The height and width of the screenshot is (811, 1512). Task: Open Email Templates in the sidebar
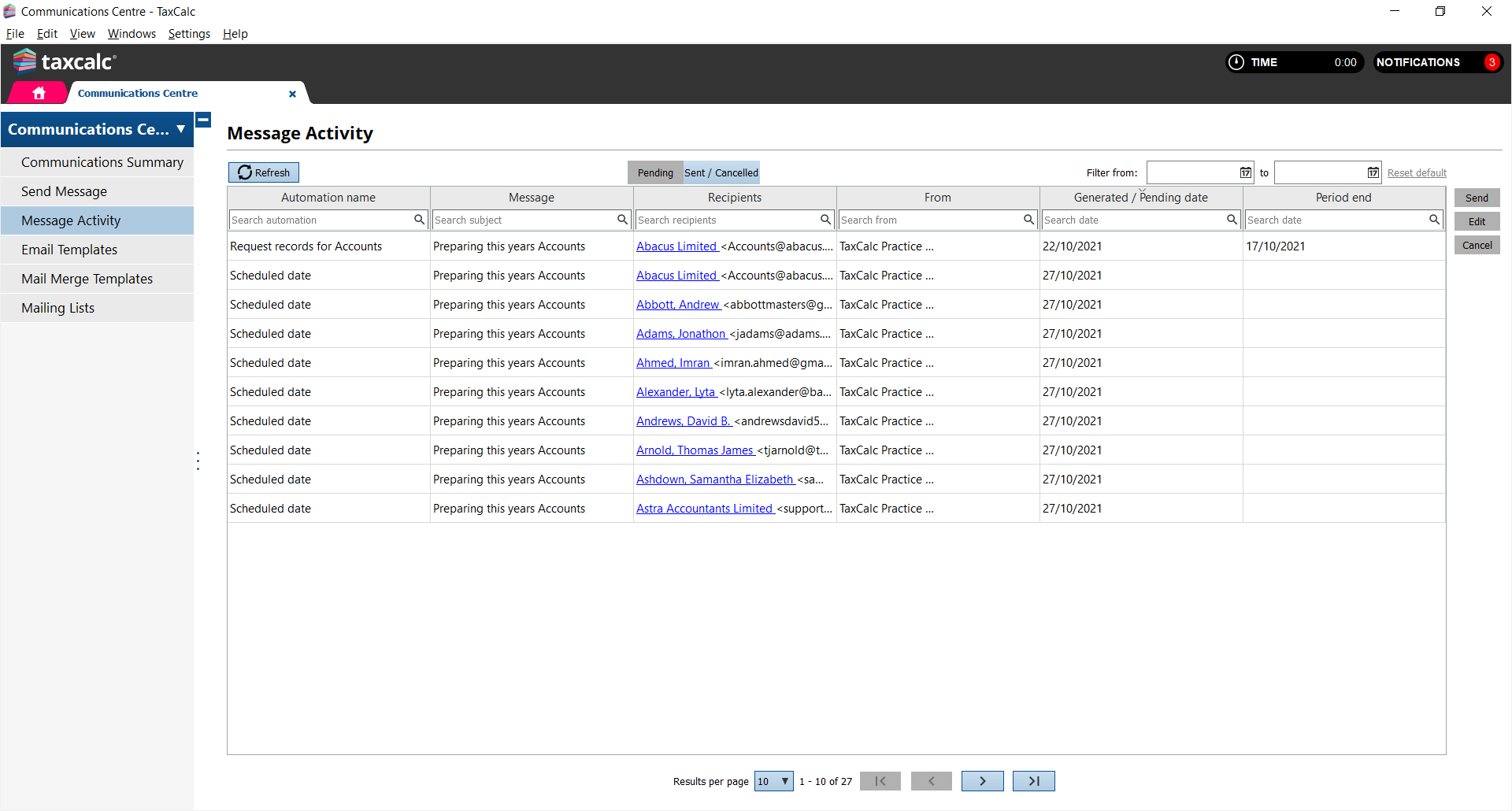(97, 250)
